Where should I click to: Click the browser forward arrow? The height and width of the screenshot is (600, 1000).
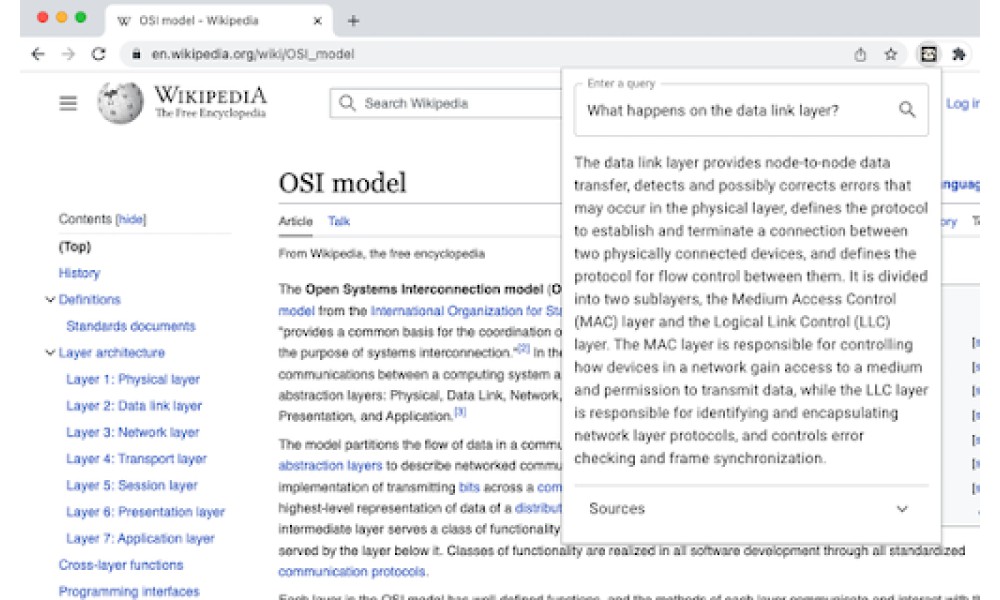click(x=68, y=54)
